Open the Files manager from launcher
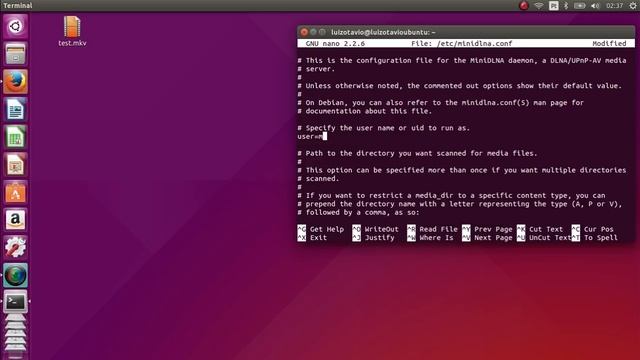The height and width of the screenshot is (360, 640). click(16, 54)
